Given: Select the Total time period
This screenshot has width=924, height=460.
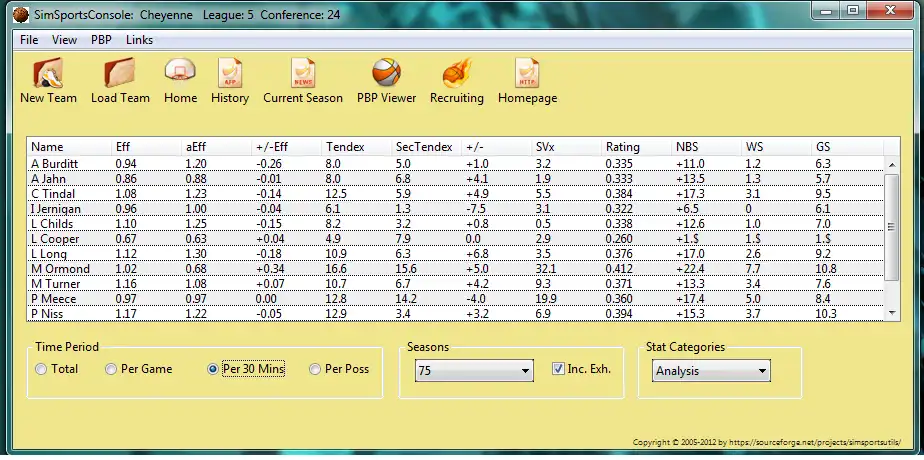Looking at the screenshot, I should coord(41,369).
